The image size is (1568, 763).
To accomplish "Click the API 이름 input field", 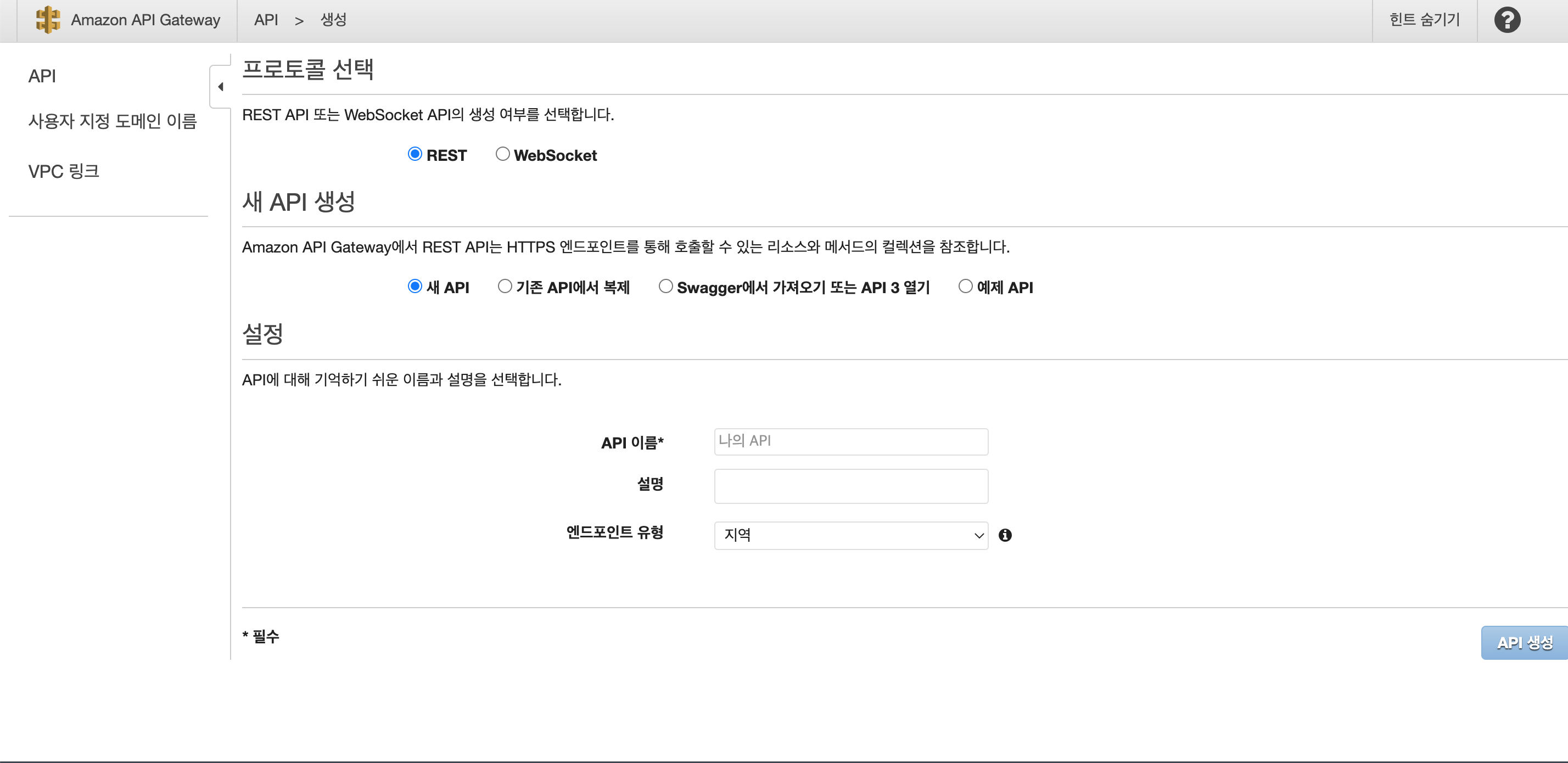I will (x=851, y=441).
